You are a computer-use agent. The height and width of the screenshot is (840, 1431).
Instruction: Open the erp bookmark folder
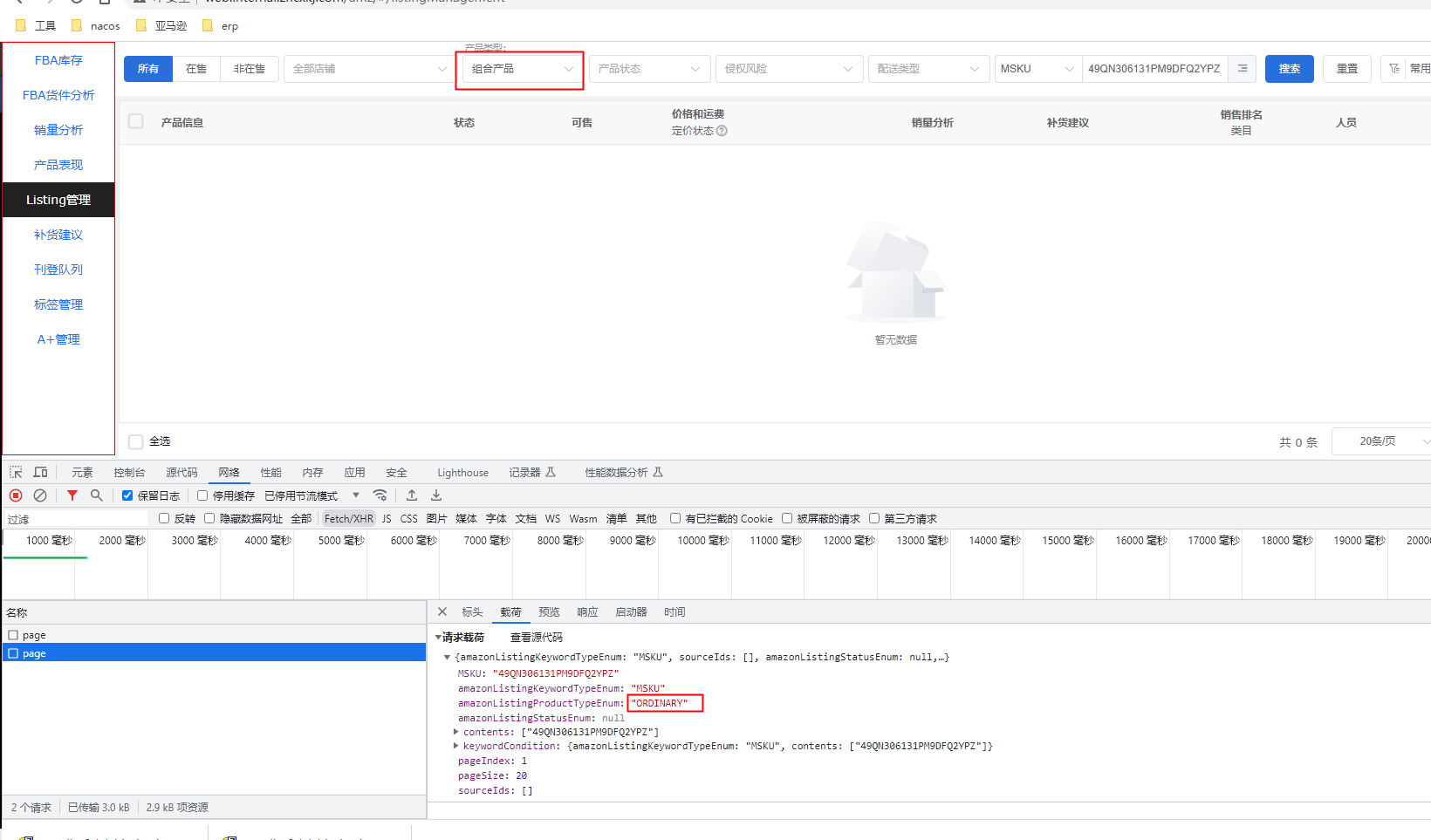tap(220, 25)
